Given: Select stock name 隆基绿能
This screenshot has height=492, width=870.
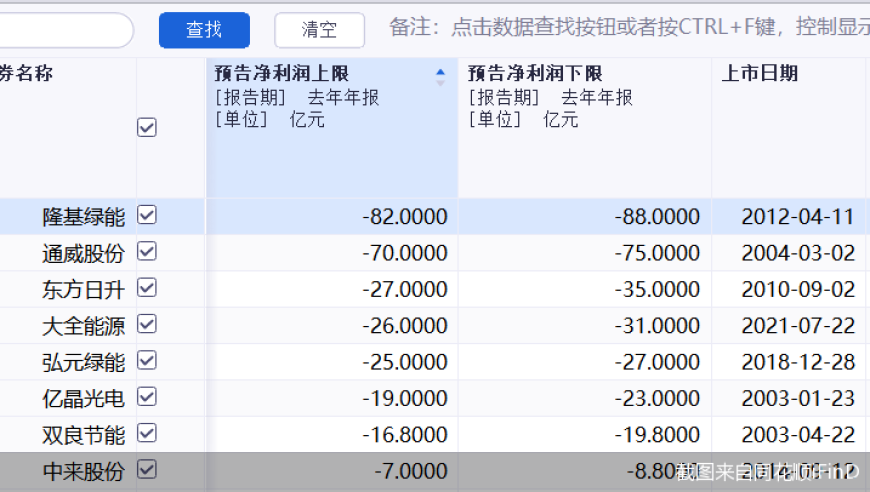Looking at the screenshot, I should pyautogui.click(x=84, y=217).
